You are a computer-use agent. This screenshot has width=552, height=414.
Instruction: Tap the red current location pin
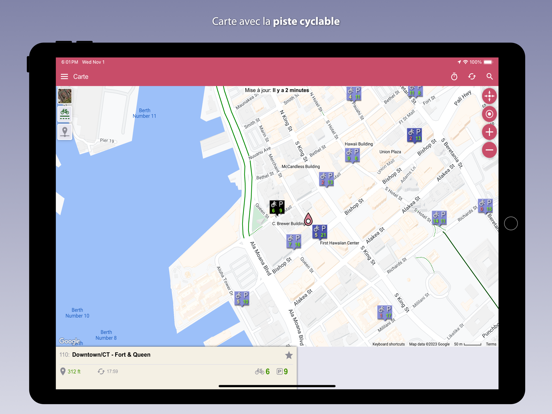(308, 219)
